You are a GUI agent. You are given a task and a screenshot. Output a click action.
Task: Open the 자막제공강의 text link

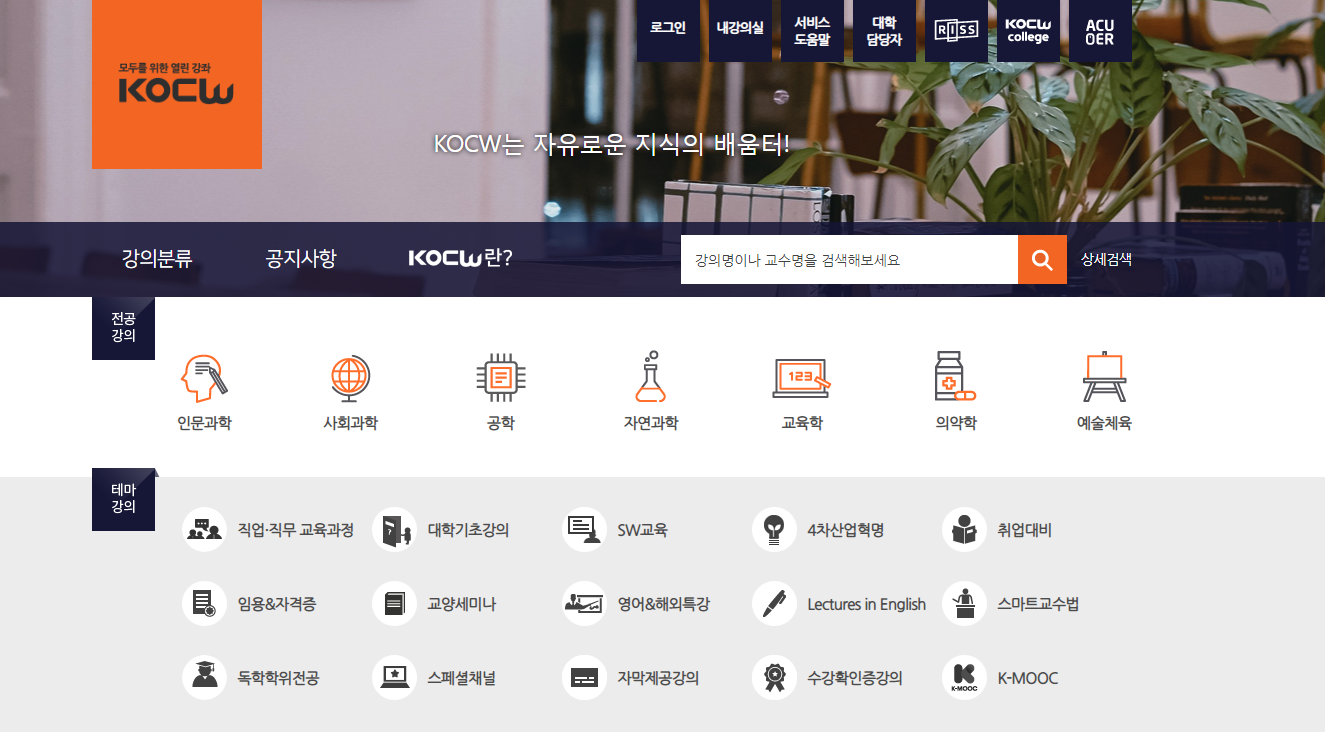click(658, 678)
